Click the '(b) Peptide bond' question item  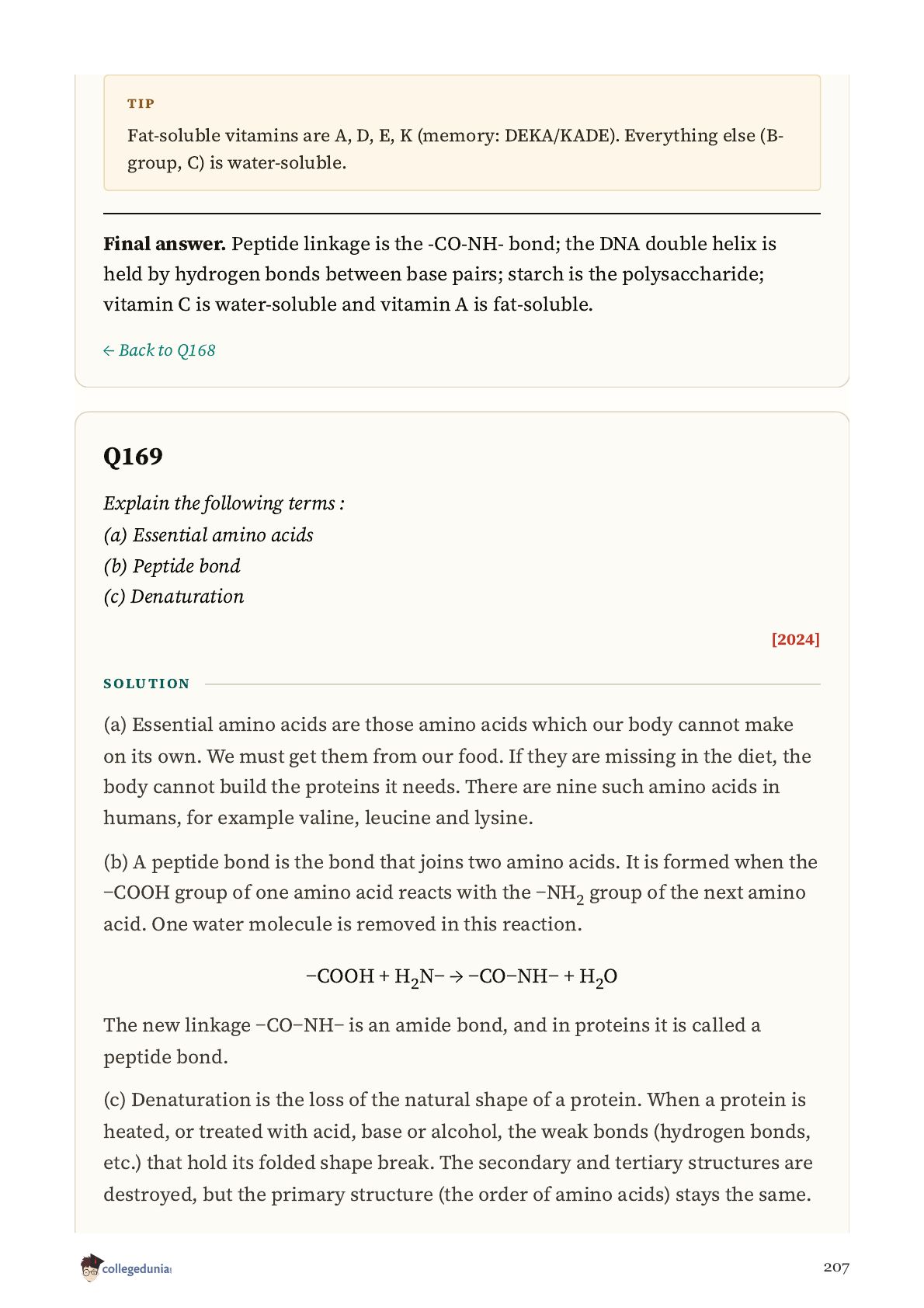172,566
